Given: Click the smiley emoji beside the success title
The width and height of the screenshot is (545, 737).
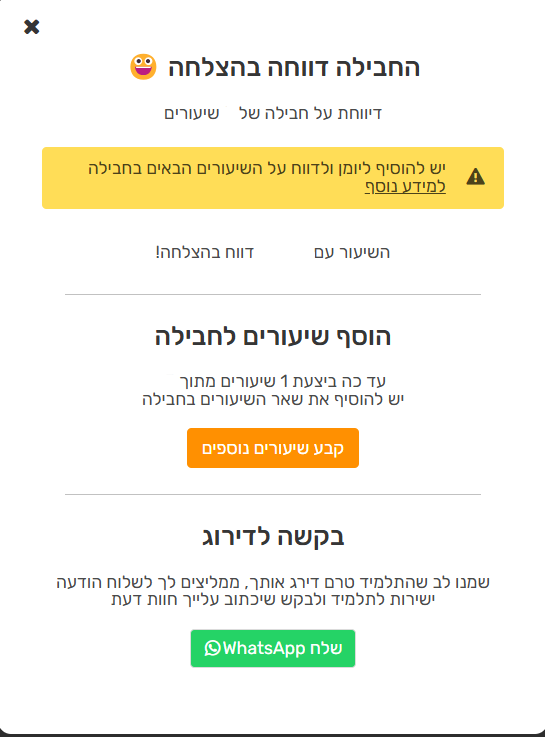Looking at the screenshot, I should click(143, 67).
